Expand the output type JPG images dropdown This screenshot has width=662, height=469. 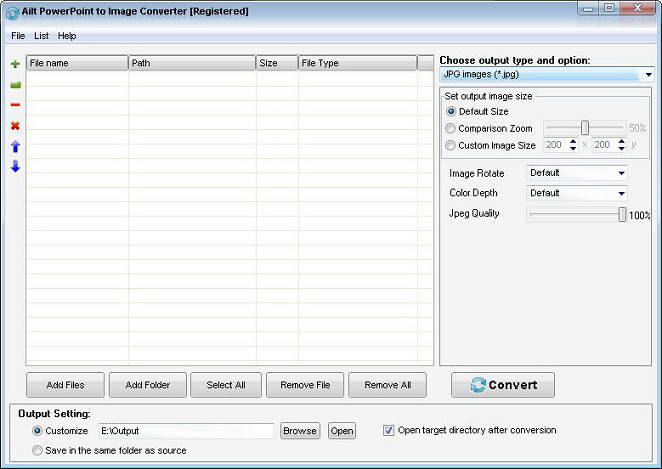coord(648,75)
